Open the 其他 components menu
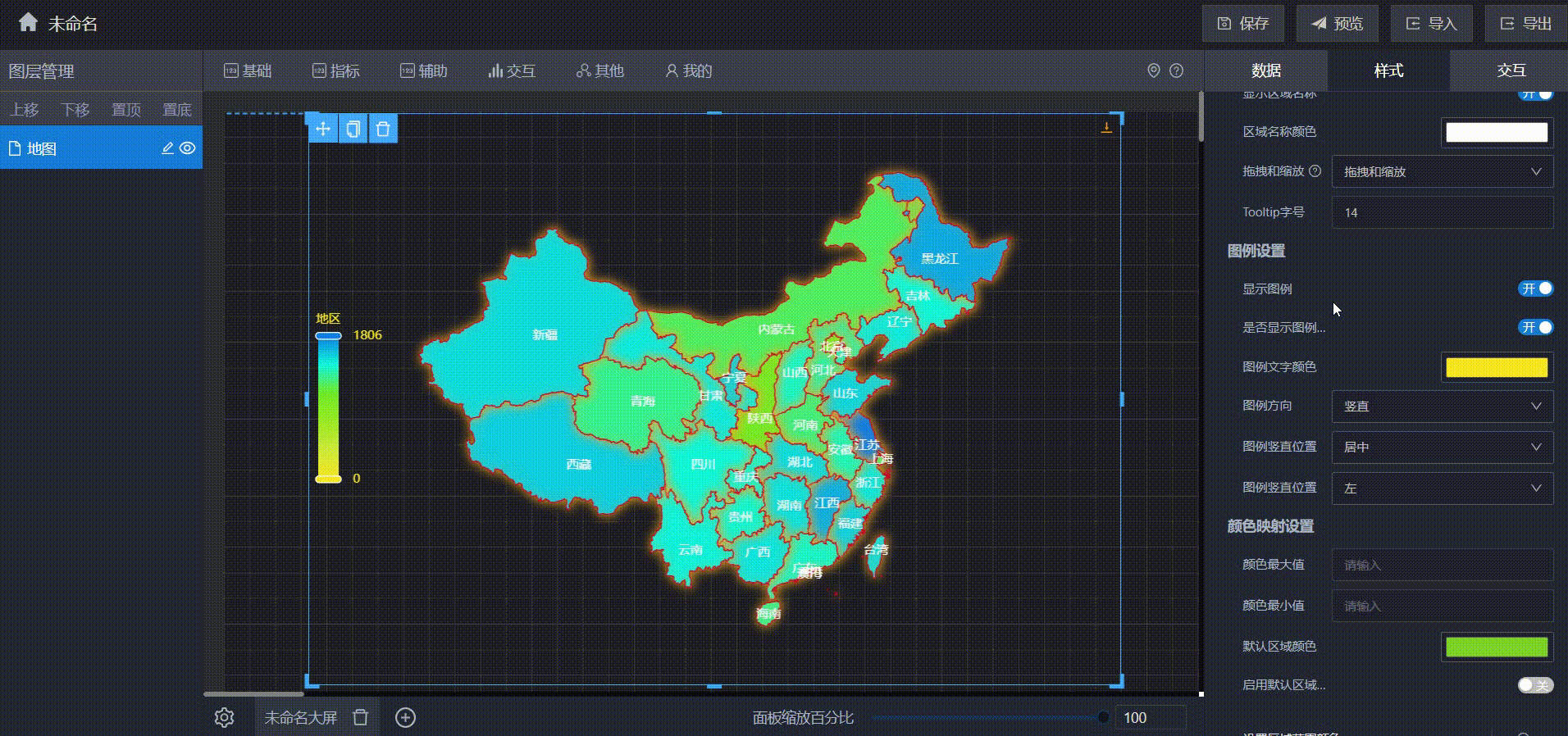1568x736 pixels. point(600,71)
